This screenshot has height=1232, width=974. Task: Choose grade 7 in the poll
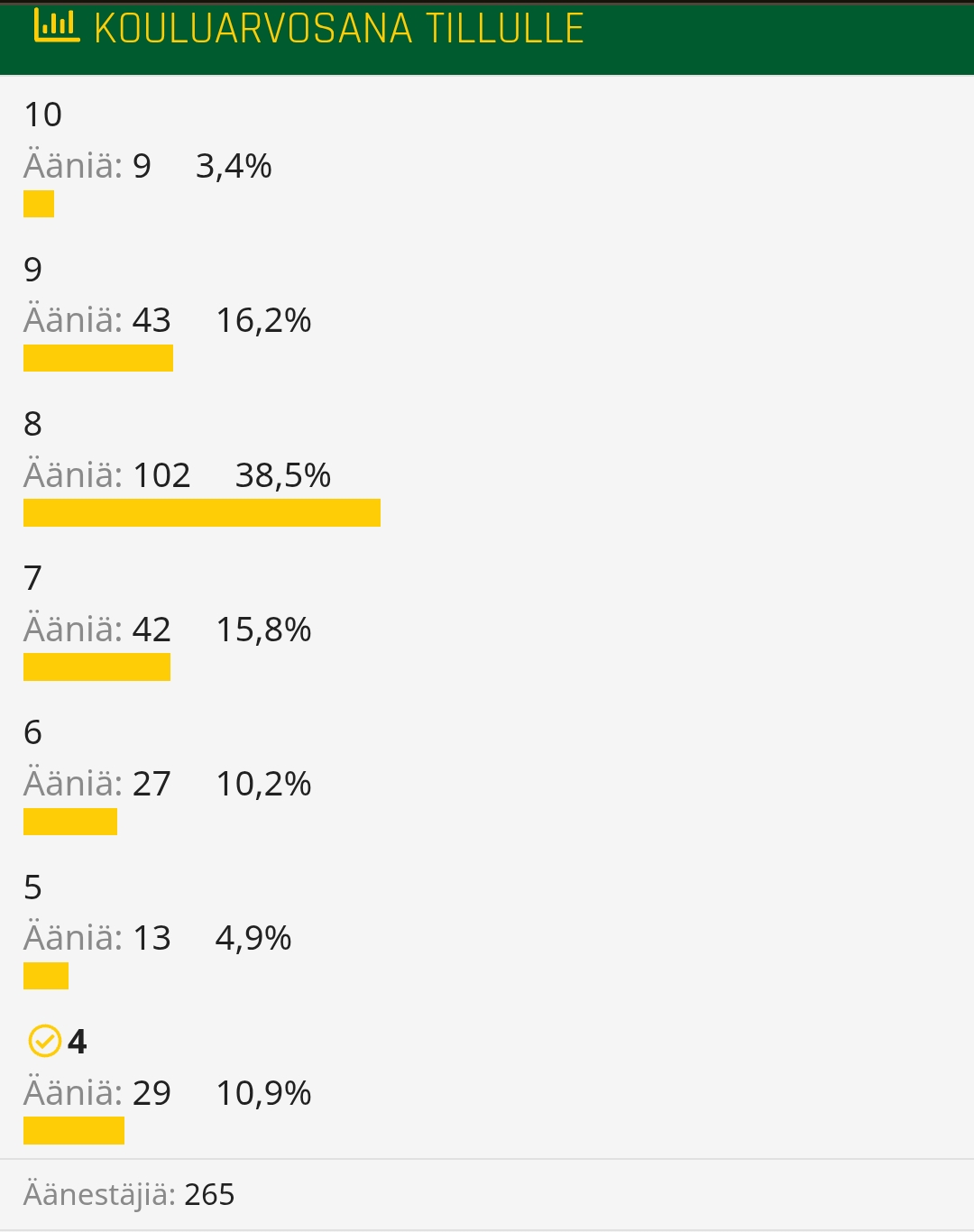click(x=33, y=577)
